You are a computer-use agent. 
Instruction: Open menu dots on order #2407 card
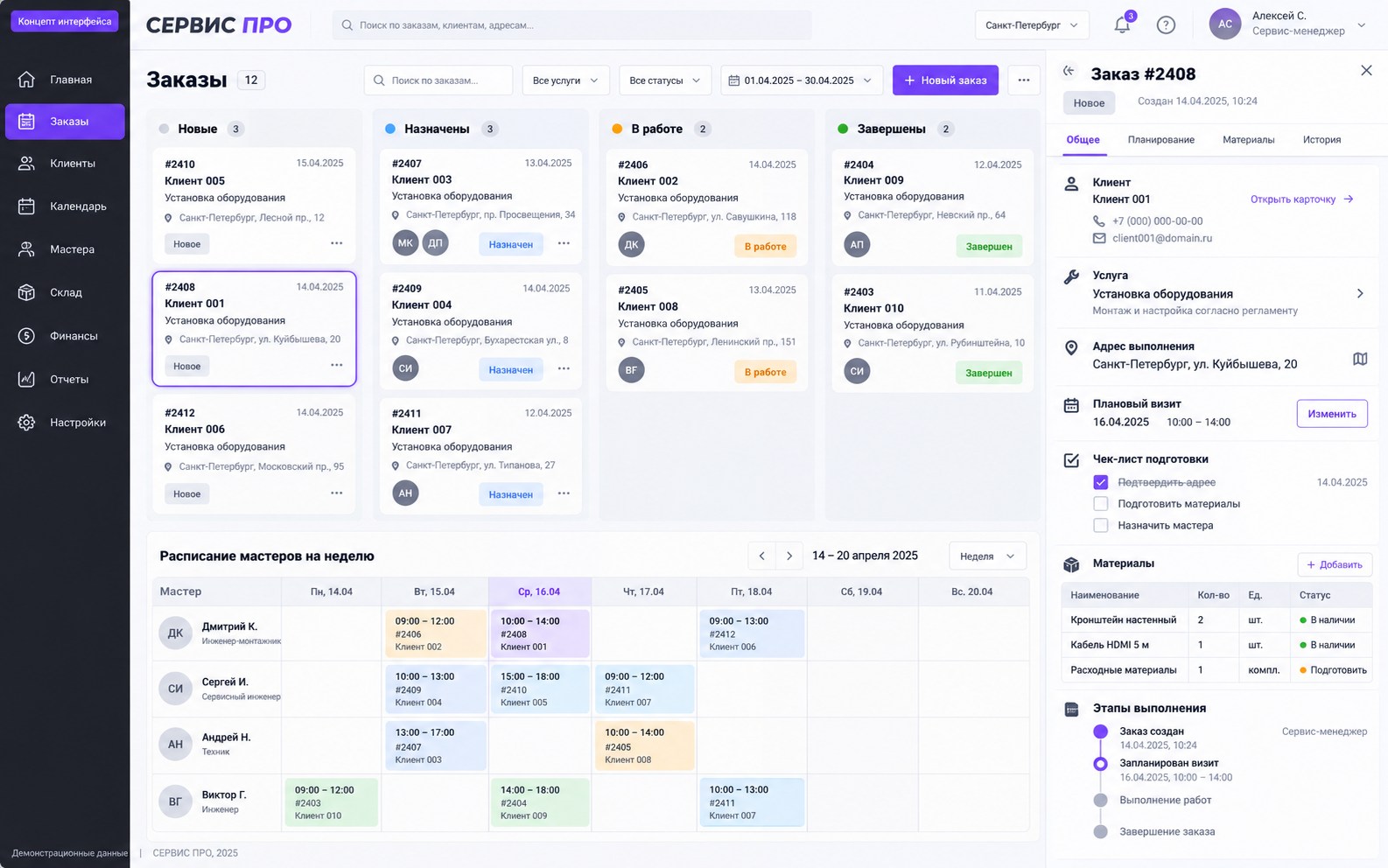[x=564, y=243]
